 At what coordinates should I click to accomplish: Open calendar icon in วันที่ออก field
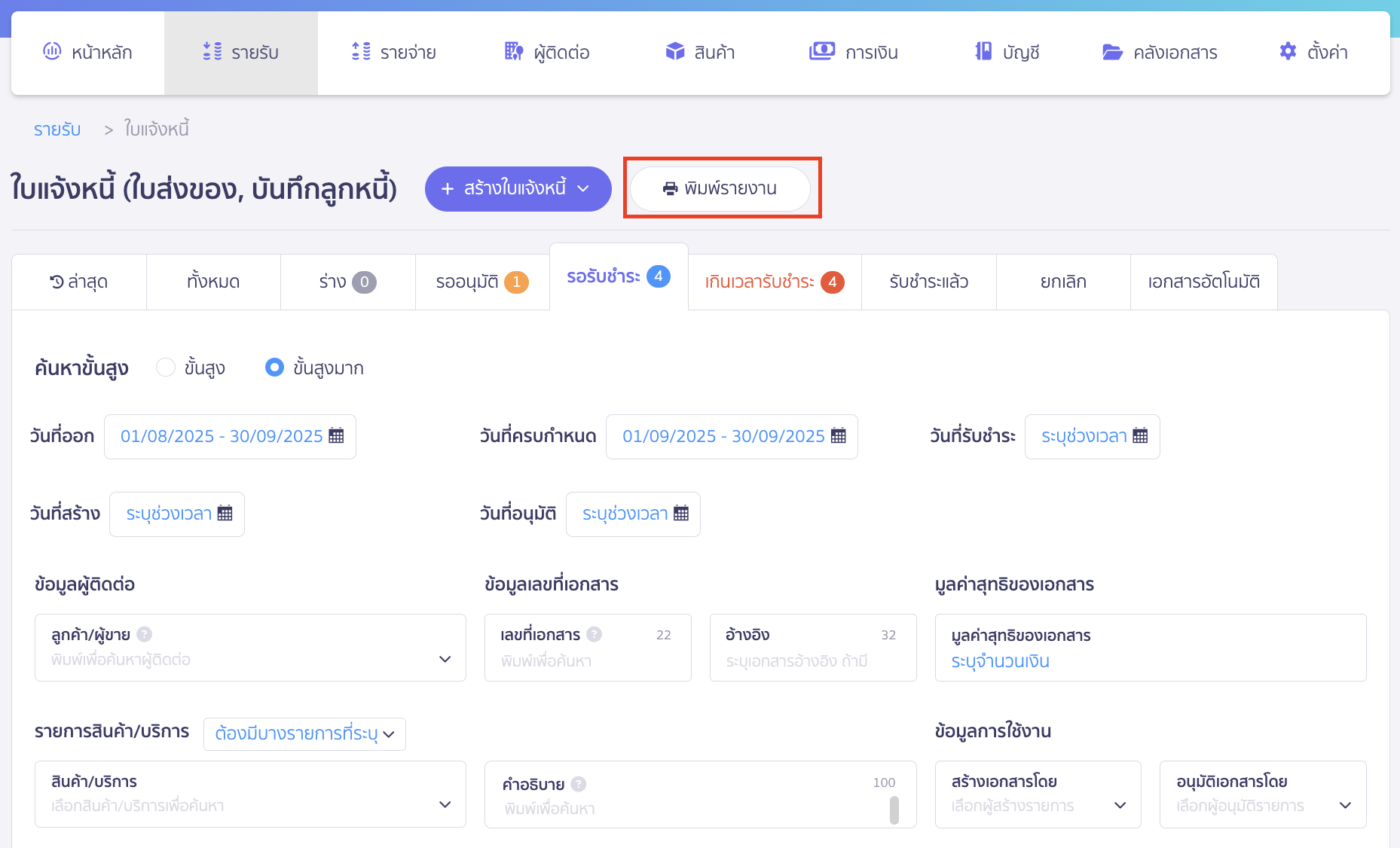336,436
